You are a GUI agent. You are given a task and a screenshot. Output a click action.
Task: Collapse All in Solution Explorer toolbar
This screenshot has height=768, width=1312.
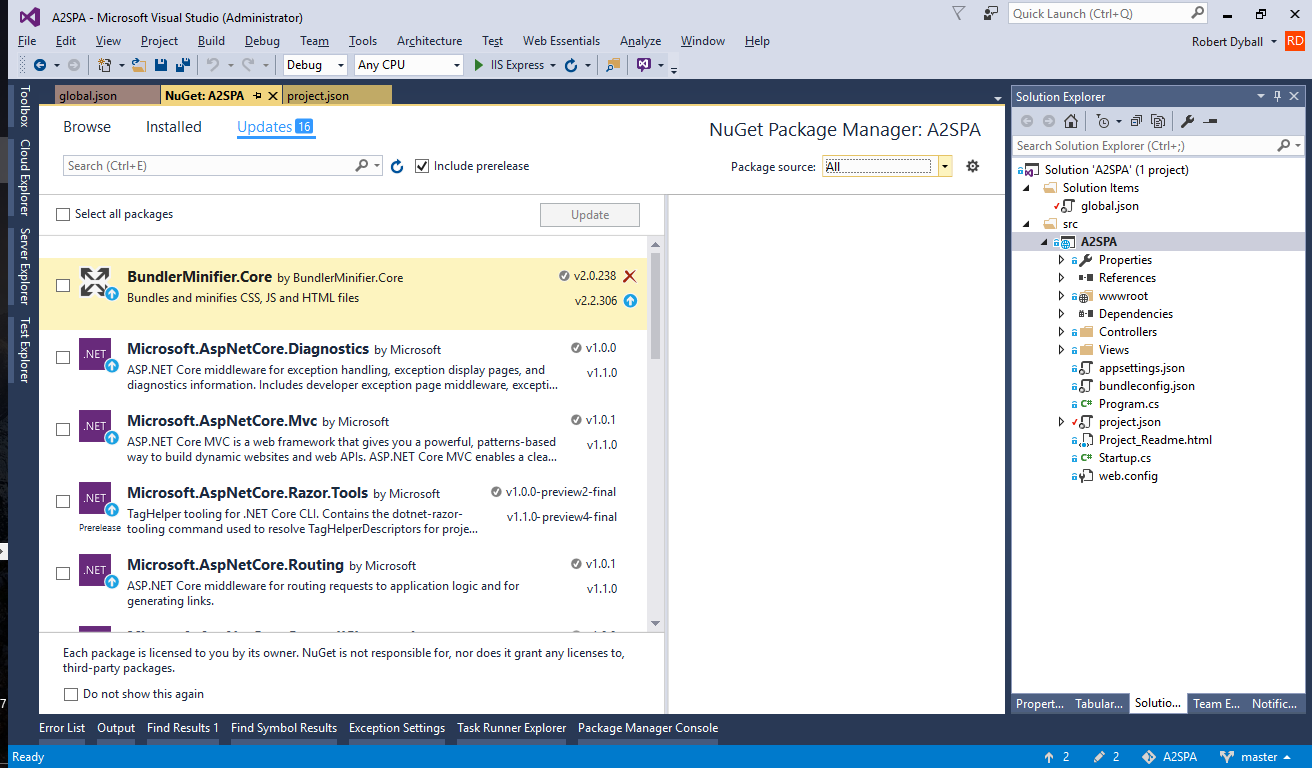coord(1136,121)
